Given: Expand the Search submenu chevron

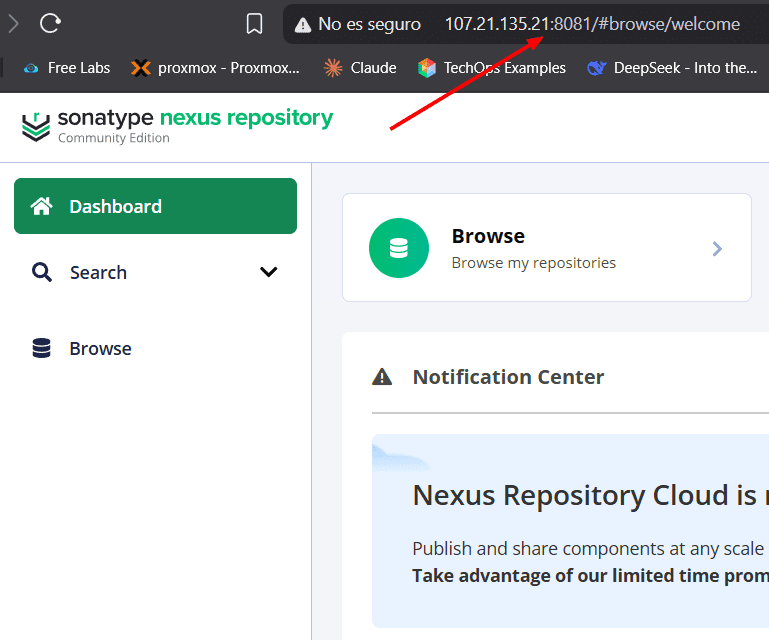Looking at the screenshot, I should (x=268, y=272).
